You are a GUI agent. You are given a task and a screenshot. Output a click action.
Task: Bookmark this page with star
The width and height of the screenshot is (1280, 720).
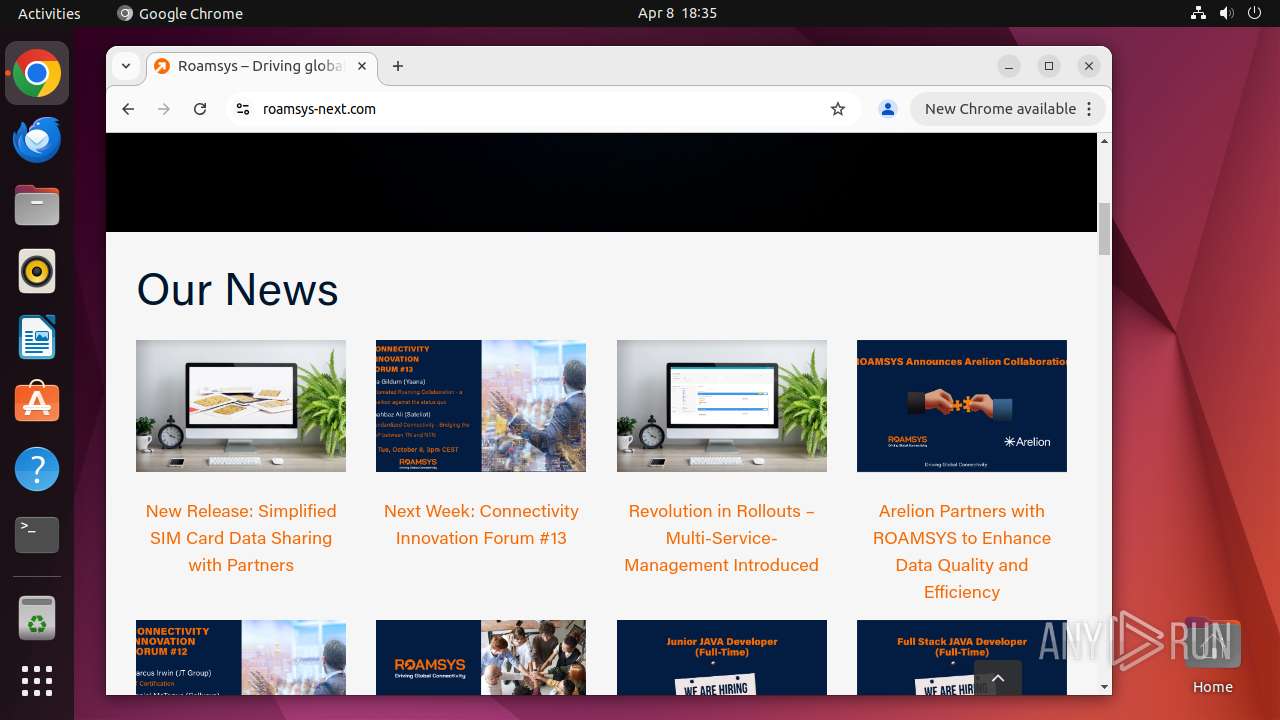pyautogui.click(x=838, y=109)
